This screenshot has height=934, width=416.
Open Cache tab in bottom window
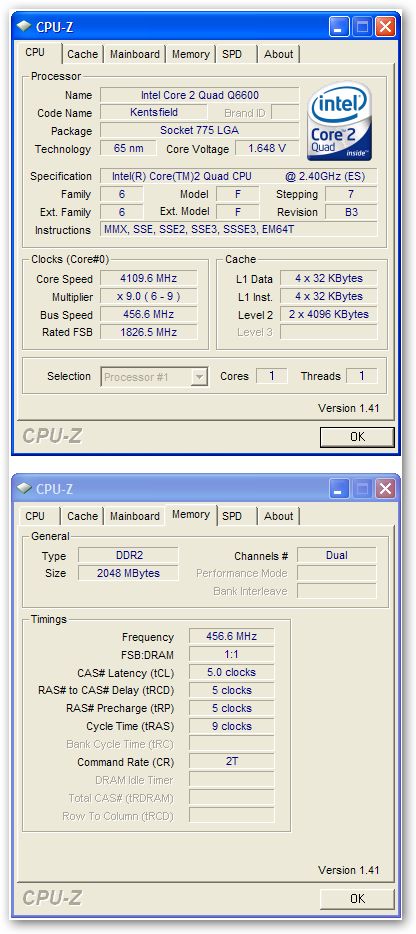tap(82, 516)
